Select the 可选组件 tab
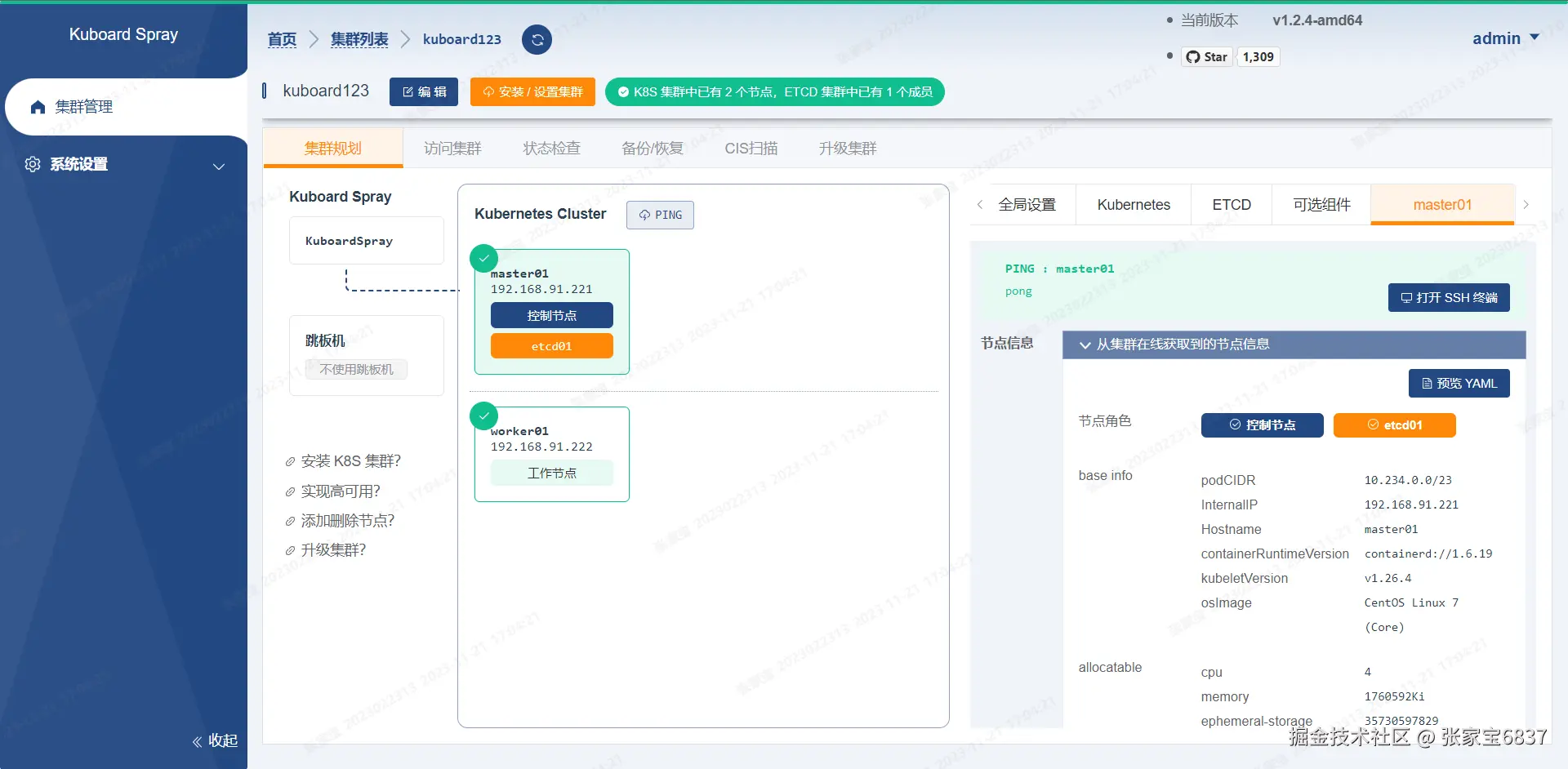Image resolution: width=1568 pixels, height=769 pixels. pos(1321,205)
